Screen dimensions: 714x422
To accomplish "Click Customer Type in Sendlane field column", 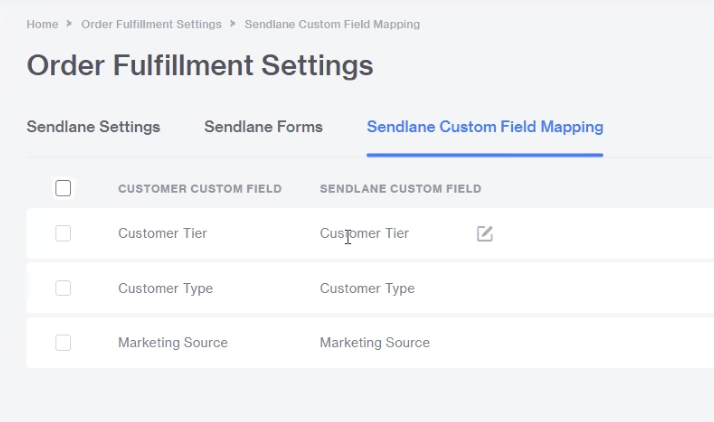I will pos(367,289).
